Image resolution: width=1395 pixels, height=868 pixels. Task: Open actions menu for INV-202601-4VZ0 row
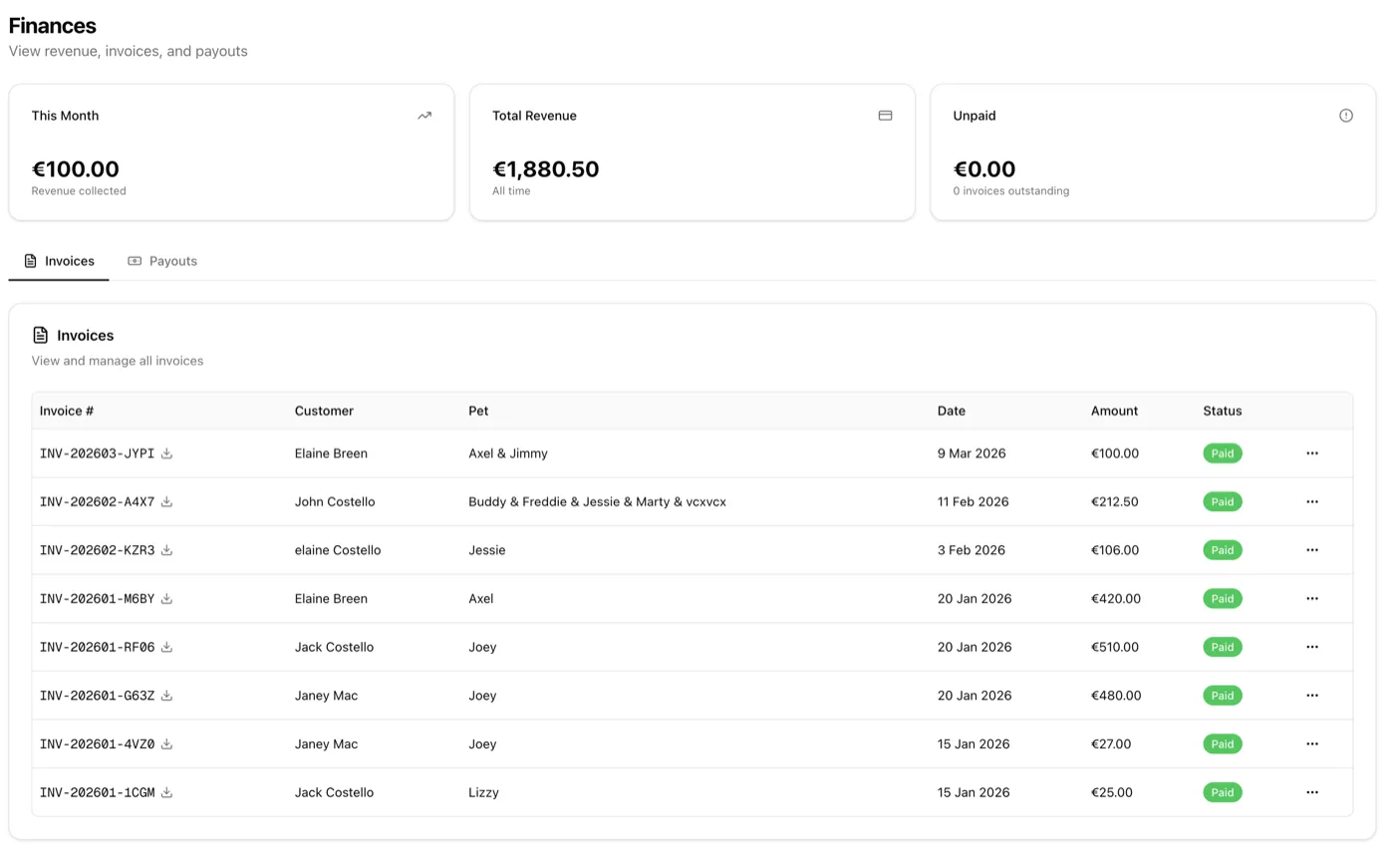[x=1312, y=743]
